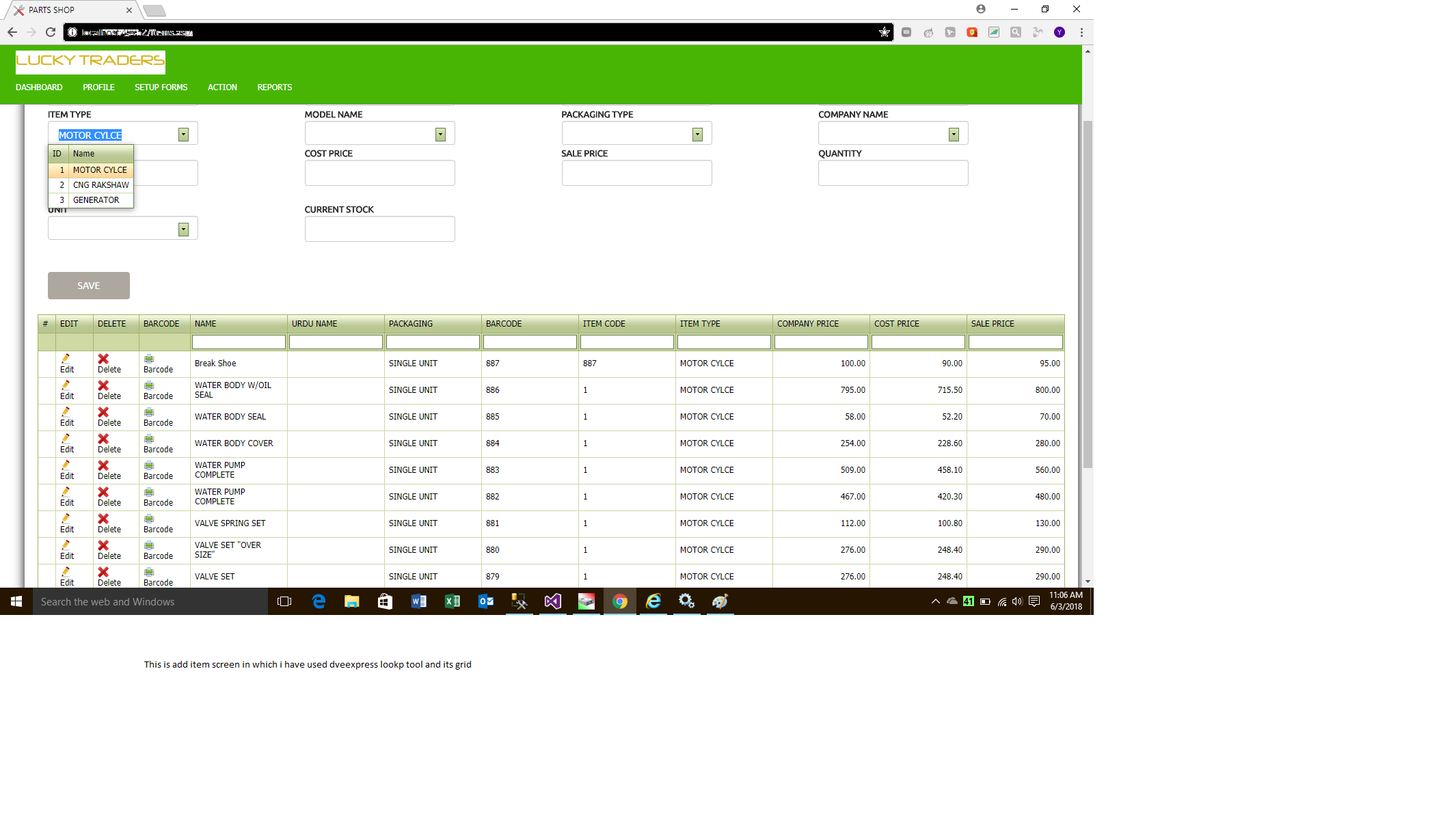
Task: Edit the VALVE SET row 879
Action: pos(66,577)
